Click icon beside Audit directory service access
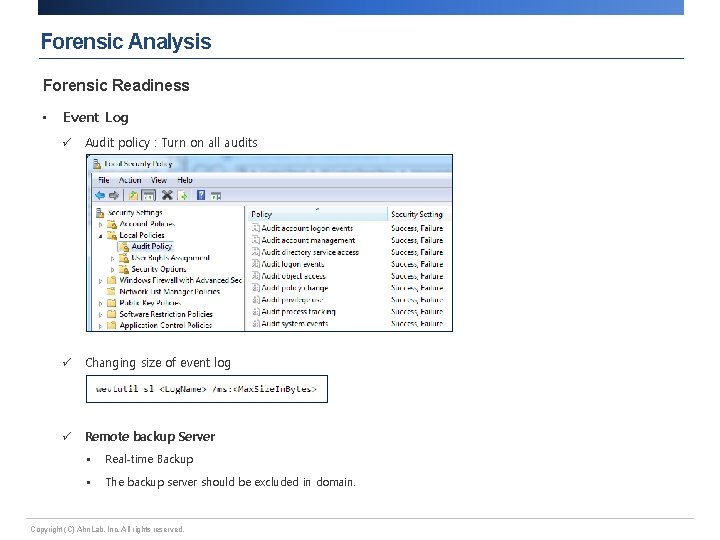720x540 pixels. tap(256, 252)
